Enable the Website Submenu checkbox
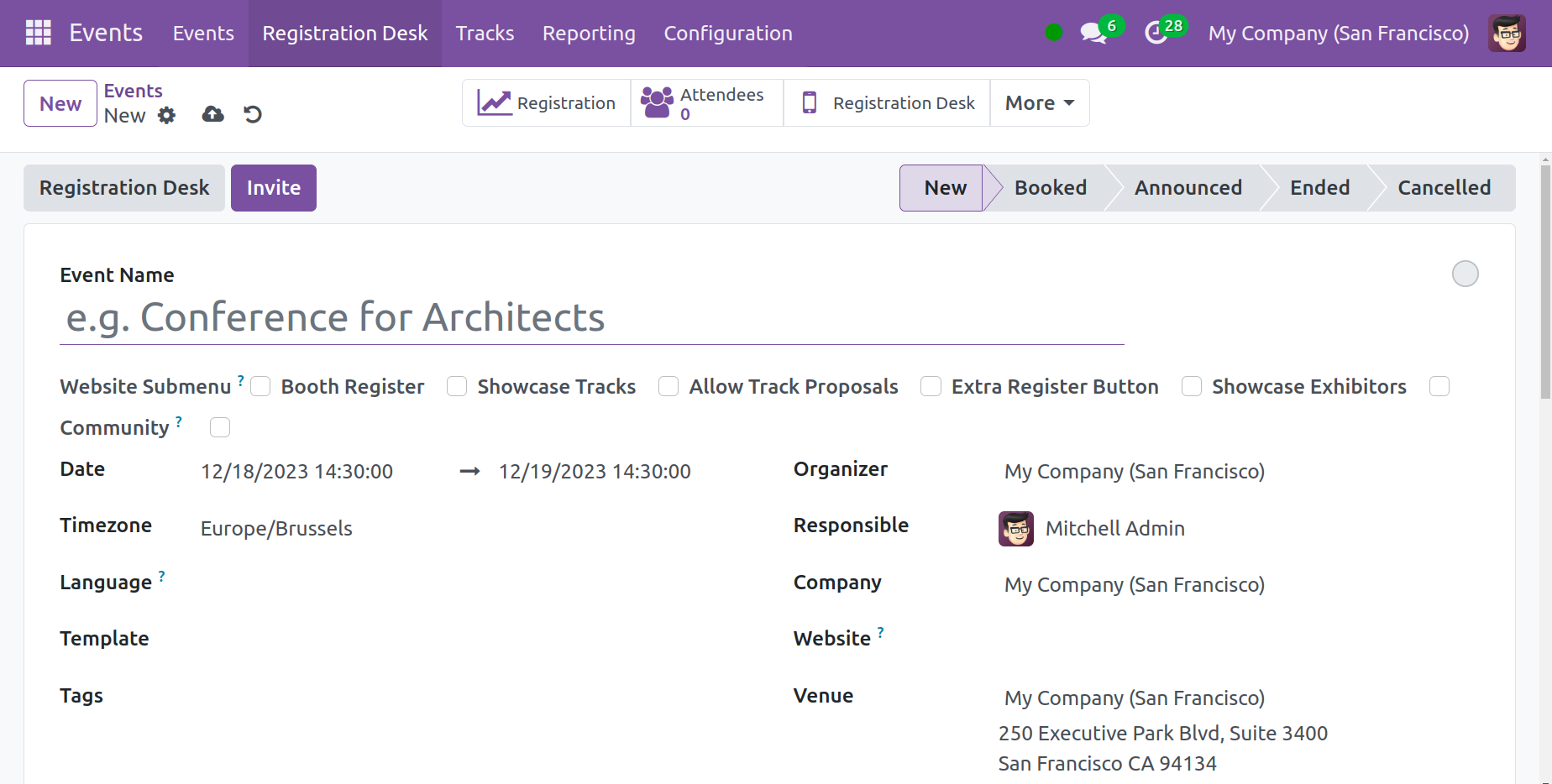Image resolution: width=1552 pixels, height=784 pixels. (x=260, y=386)
